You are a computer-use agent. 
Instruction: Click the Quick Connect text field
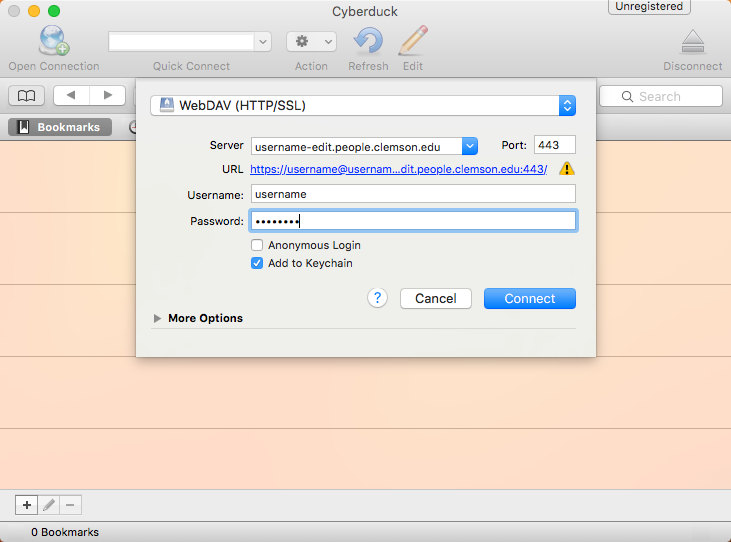click(181, 42)
